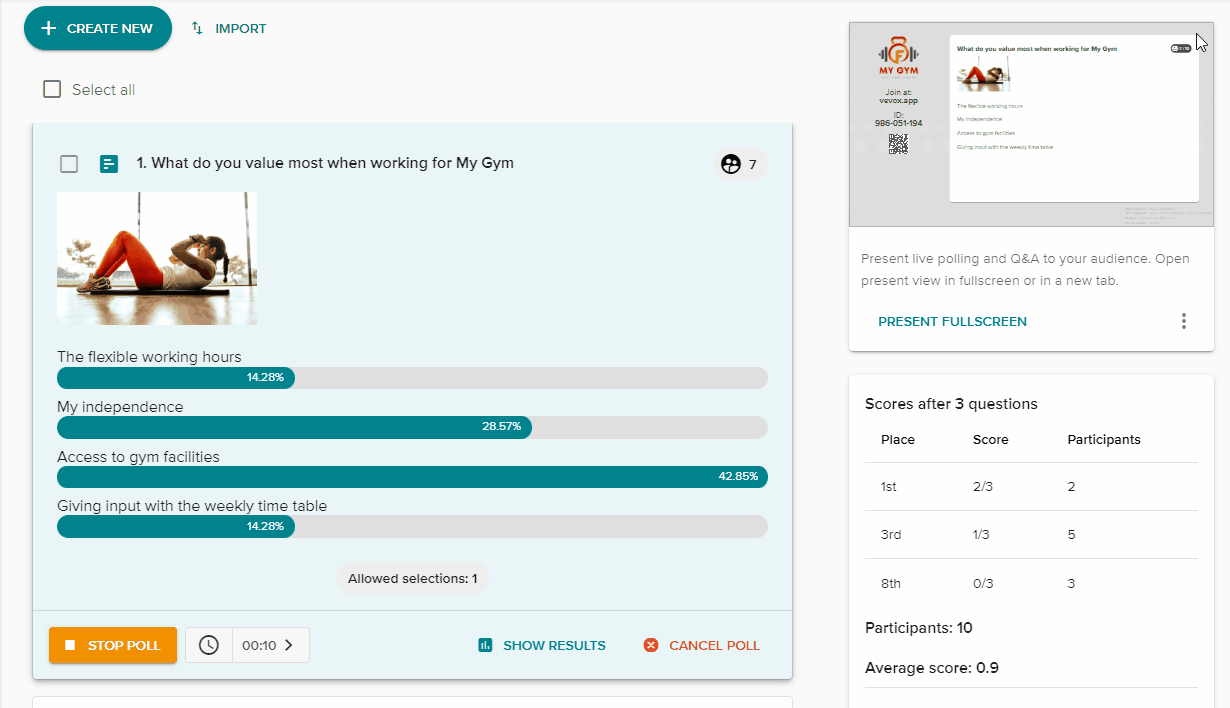Click the participants icon showing 7 responses
The image size is (1230, 708).
731,163
